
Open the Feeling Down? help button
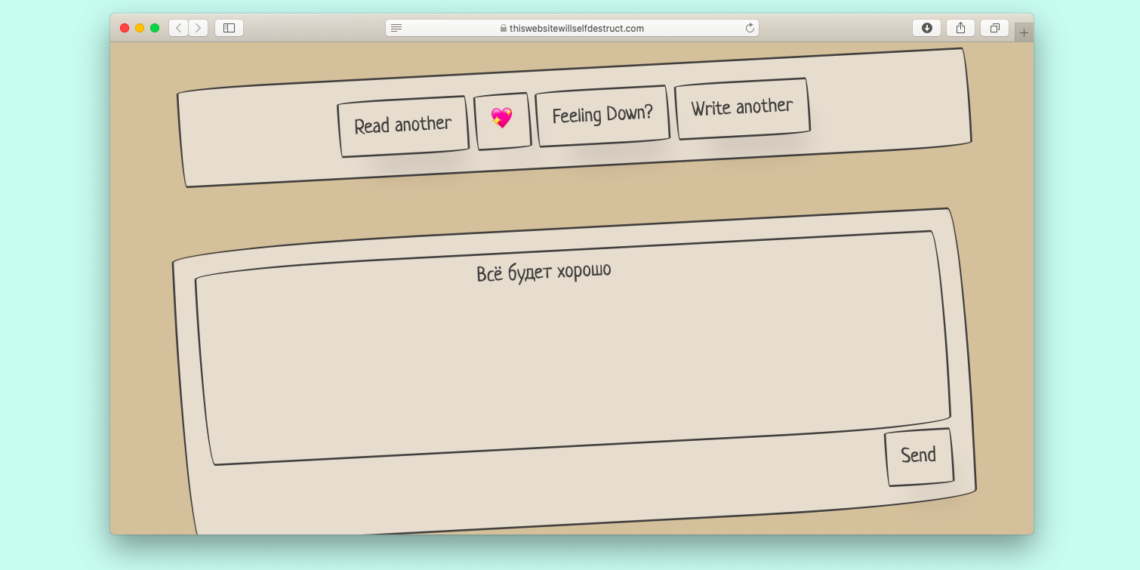(x=602, y=115)
